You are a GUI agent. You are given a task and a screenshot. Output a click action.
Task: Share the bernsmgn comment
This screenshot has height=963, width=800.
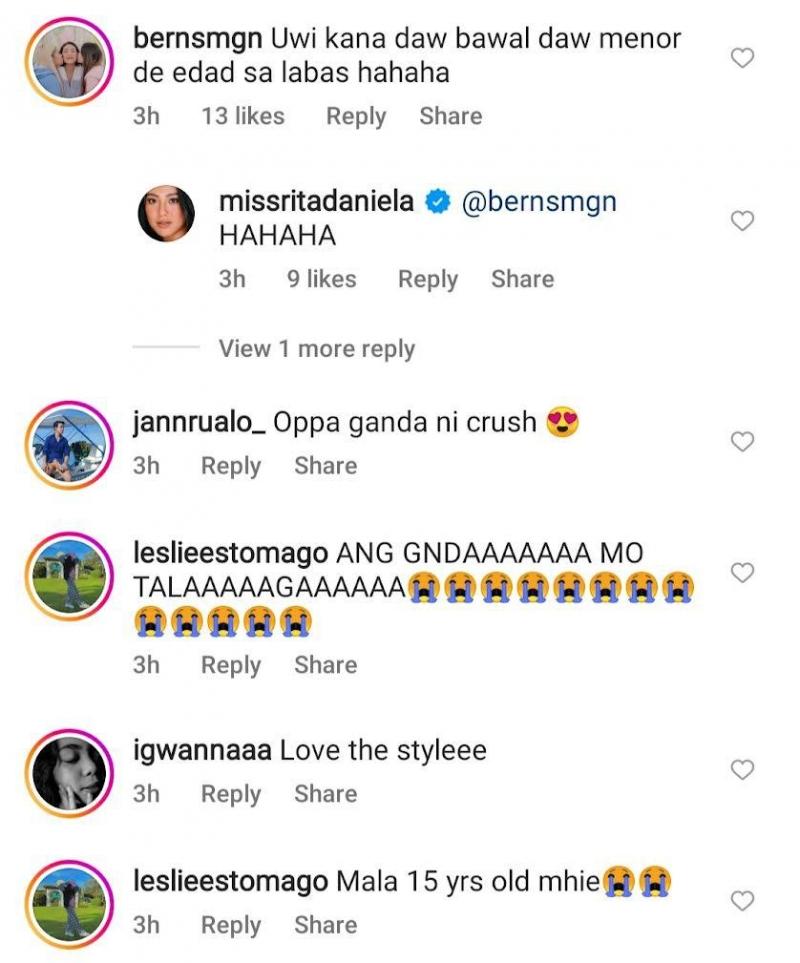point(450,117)
